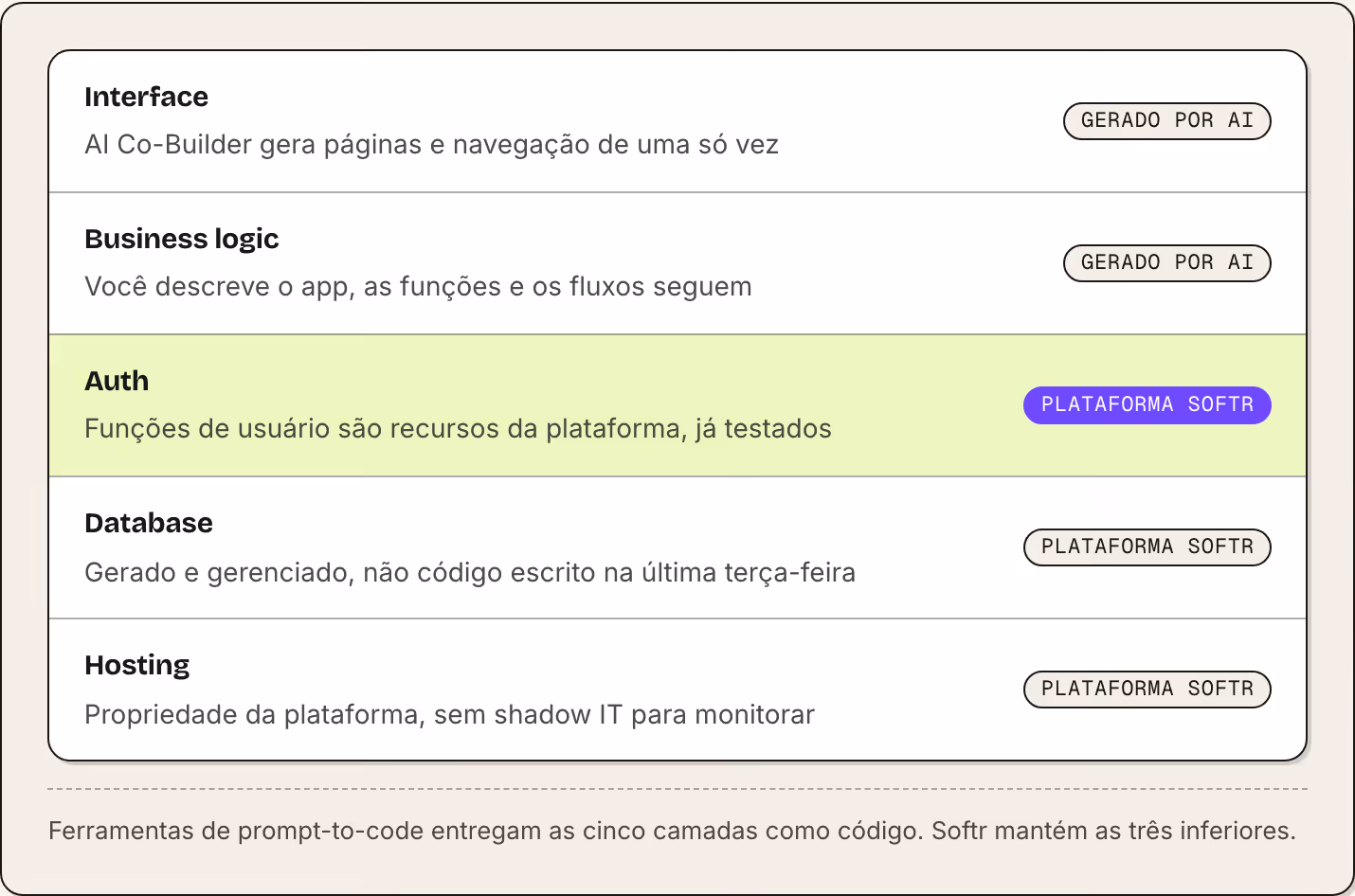Click text 'Propriedade da plataforma, sem shadow IT para monitorar'
Screen dimensions: 1355x896
pos(449,715)
